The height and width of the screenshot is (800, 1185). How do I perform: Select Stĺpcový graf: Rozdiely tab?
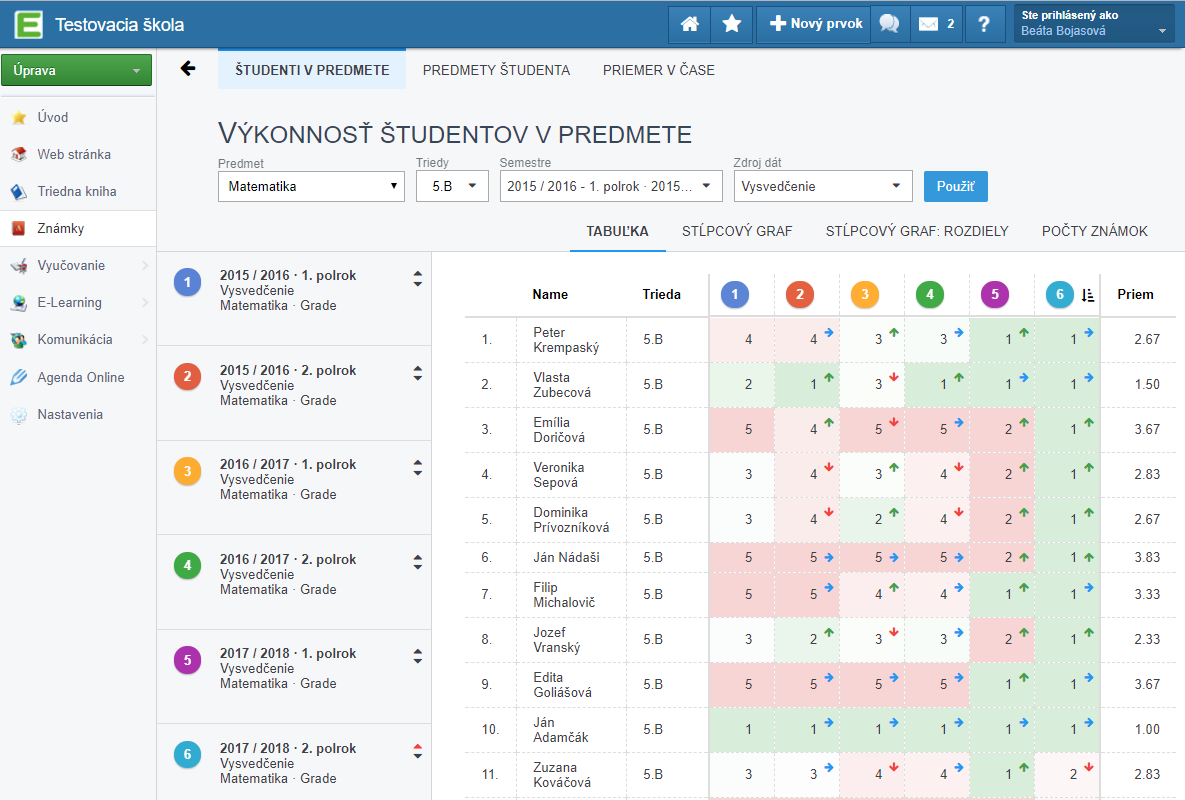[x=917, y=231]
